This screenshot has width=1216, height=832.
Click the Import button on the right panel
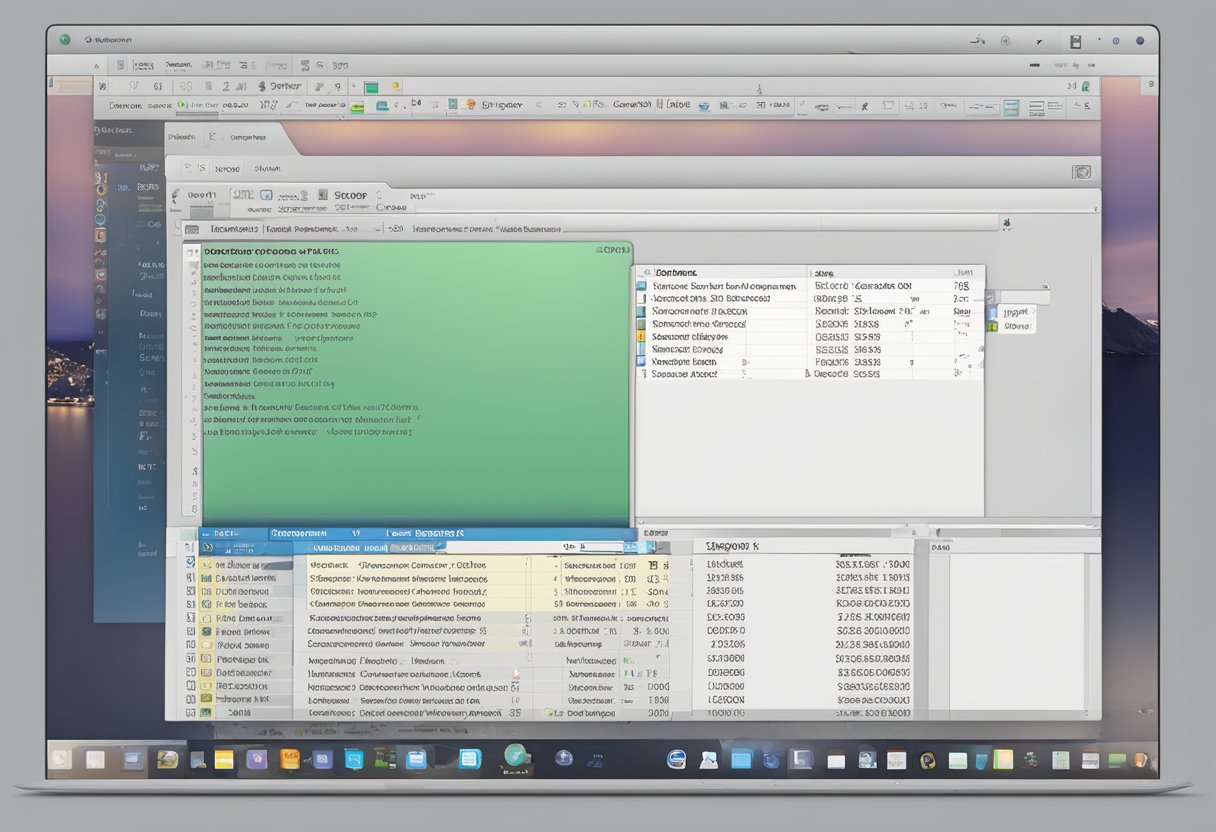coord(1014,311)
